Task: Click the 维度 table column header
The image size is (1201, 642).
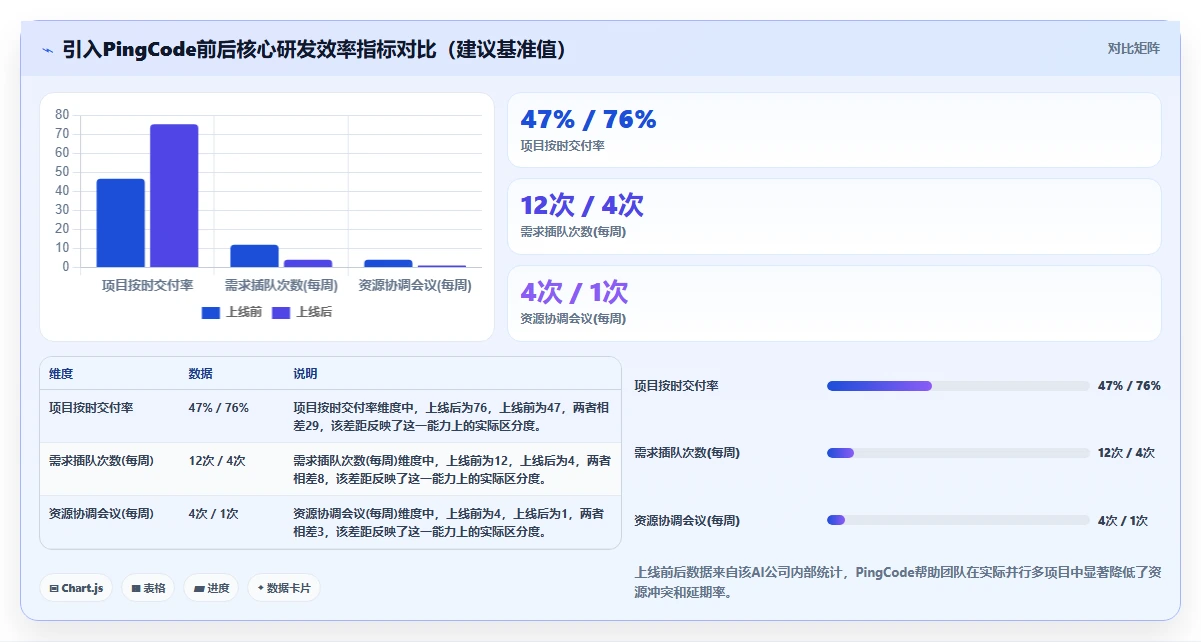Action: pos(61,374)
